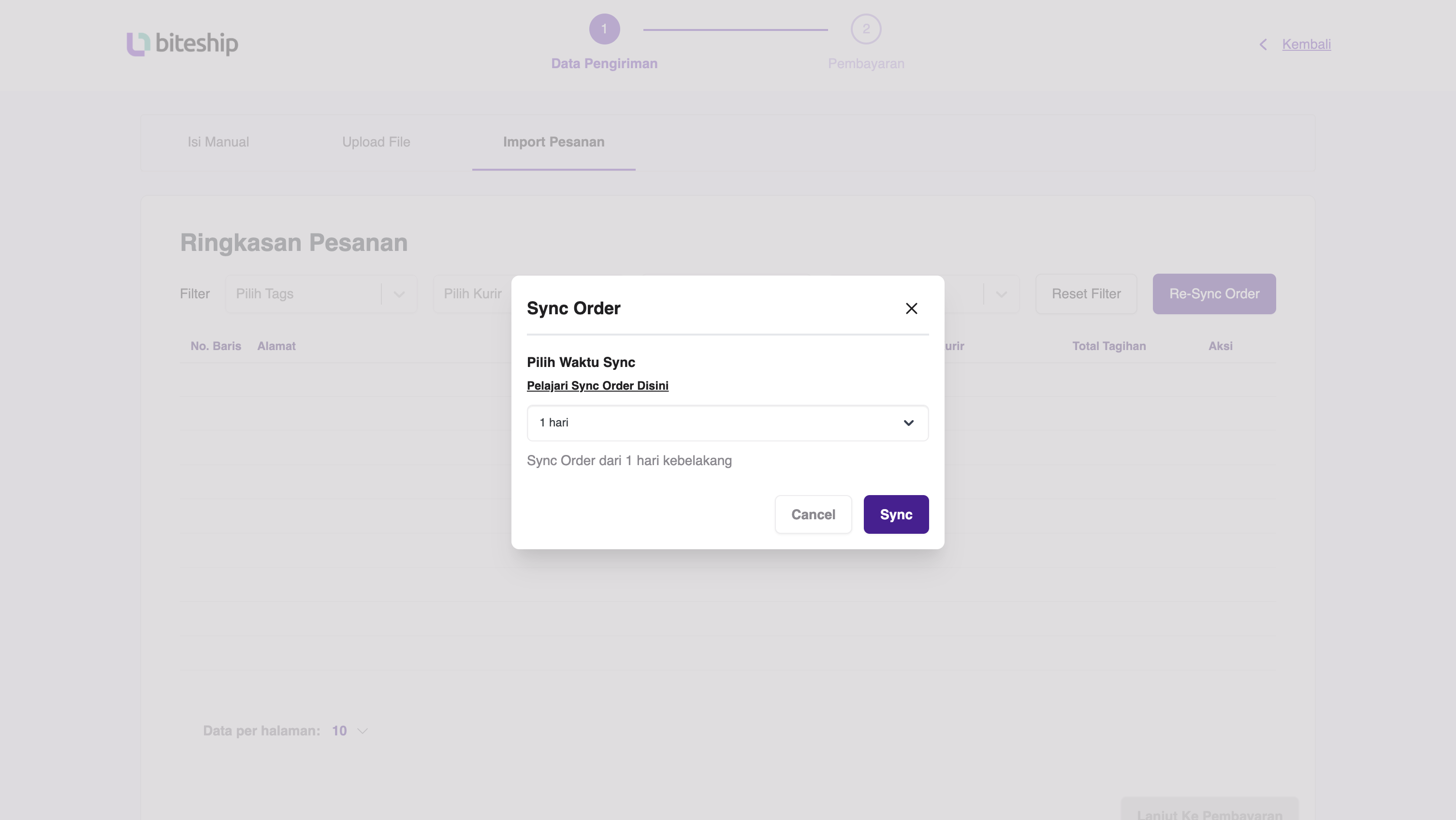This screenshot has height=820, width=1456.
Task: Open the 1 hari sync duration dropdown
Action: pyautogui.click(x=728, y=423)
